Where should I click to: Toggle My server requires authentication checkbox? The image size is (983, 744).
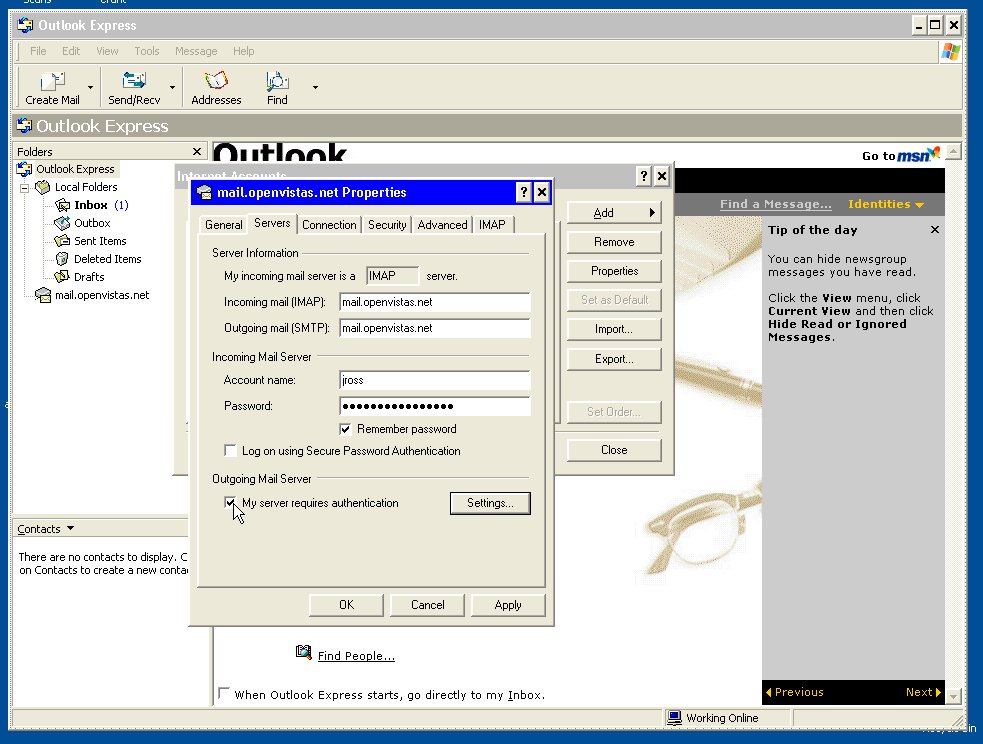(x=230, y=503)
